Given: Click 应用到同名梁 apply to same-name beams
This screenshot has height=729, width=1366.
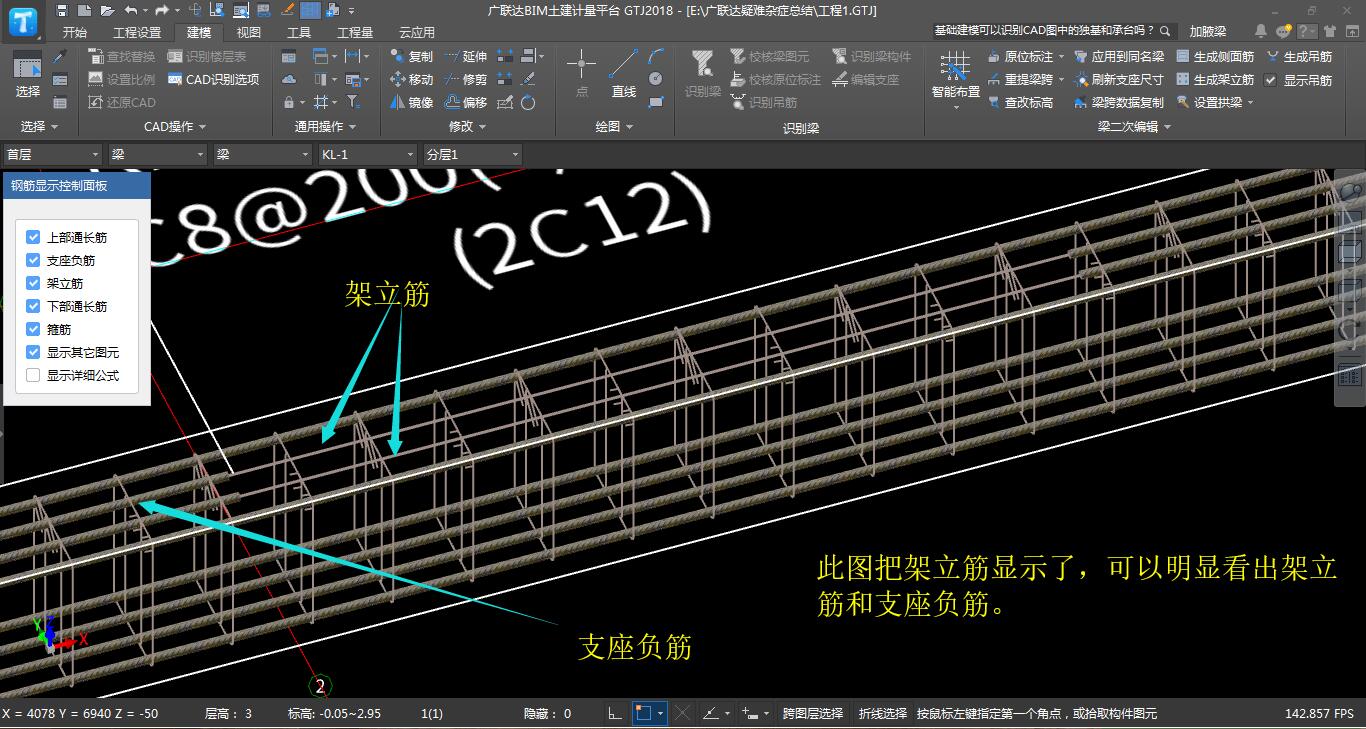Looking at the screenshot, I should 1119,57.
